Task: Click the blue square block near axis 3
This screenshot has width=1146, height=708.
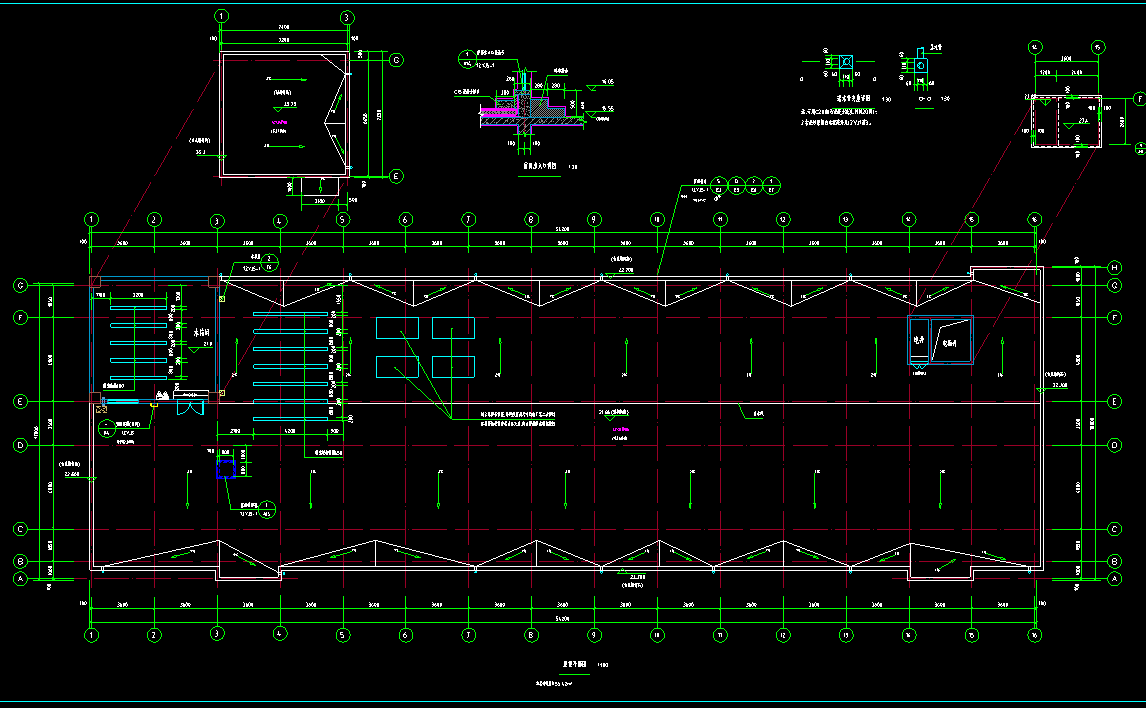Action: tap(226, 470)
